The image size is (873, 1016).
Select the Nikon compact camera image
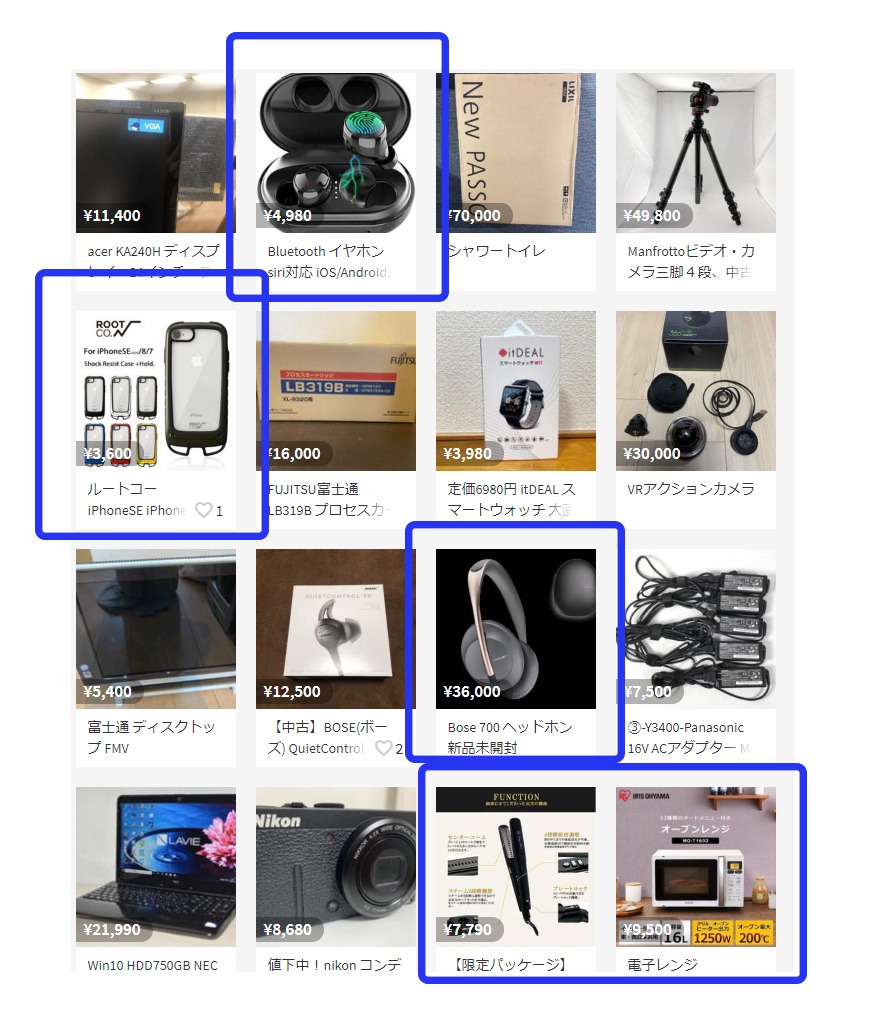336,867
